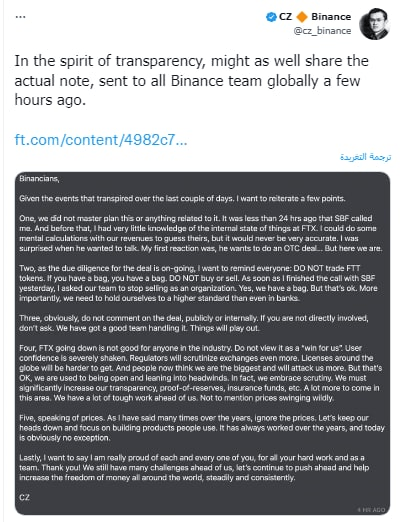This screenshot has width=400, height=522.
Task: Select the paragraph starting "Three, obviously"
Action: point(194,323)
